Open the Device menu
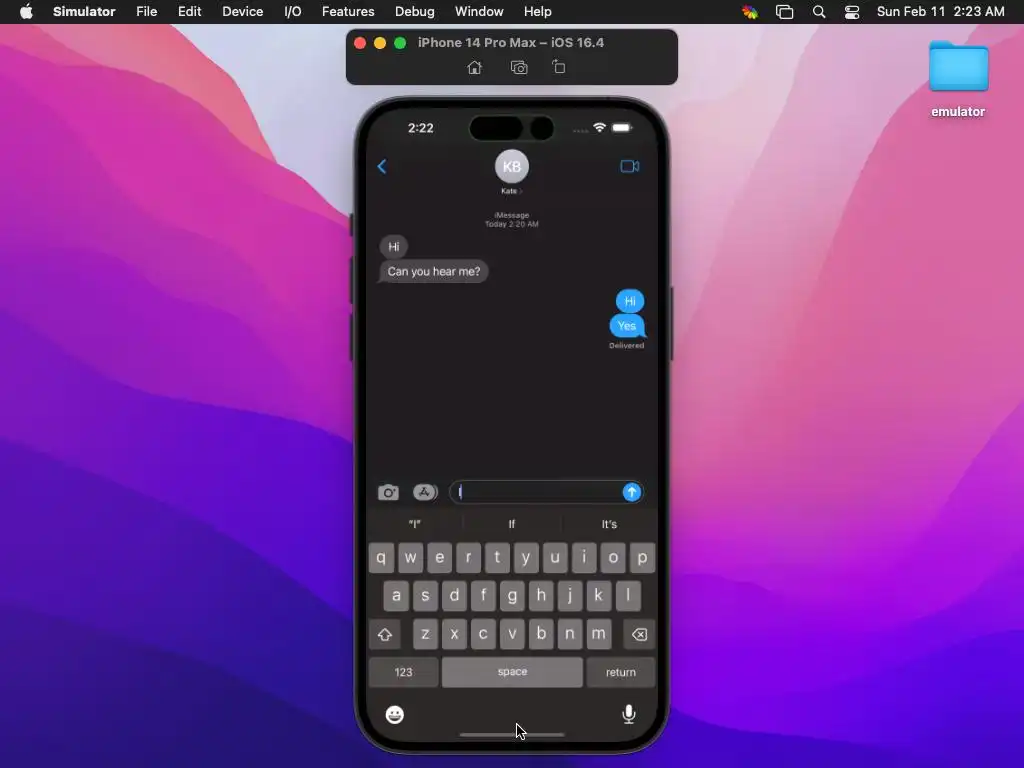Image resolution: width=1024 pixels, height=768 pixels. [242, 12]
